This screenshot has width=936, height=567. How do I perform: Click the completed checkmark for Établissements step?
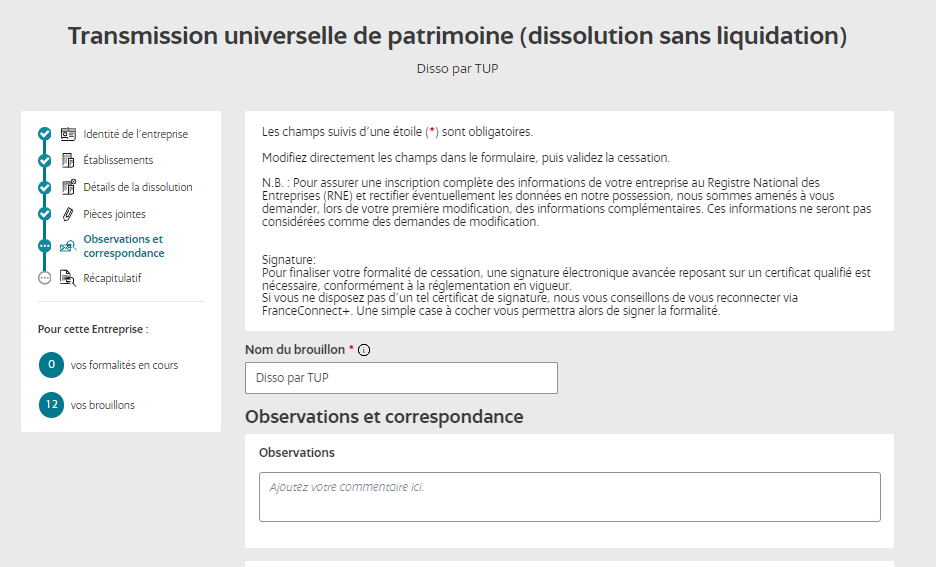tap(44, 160)
